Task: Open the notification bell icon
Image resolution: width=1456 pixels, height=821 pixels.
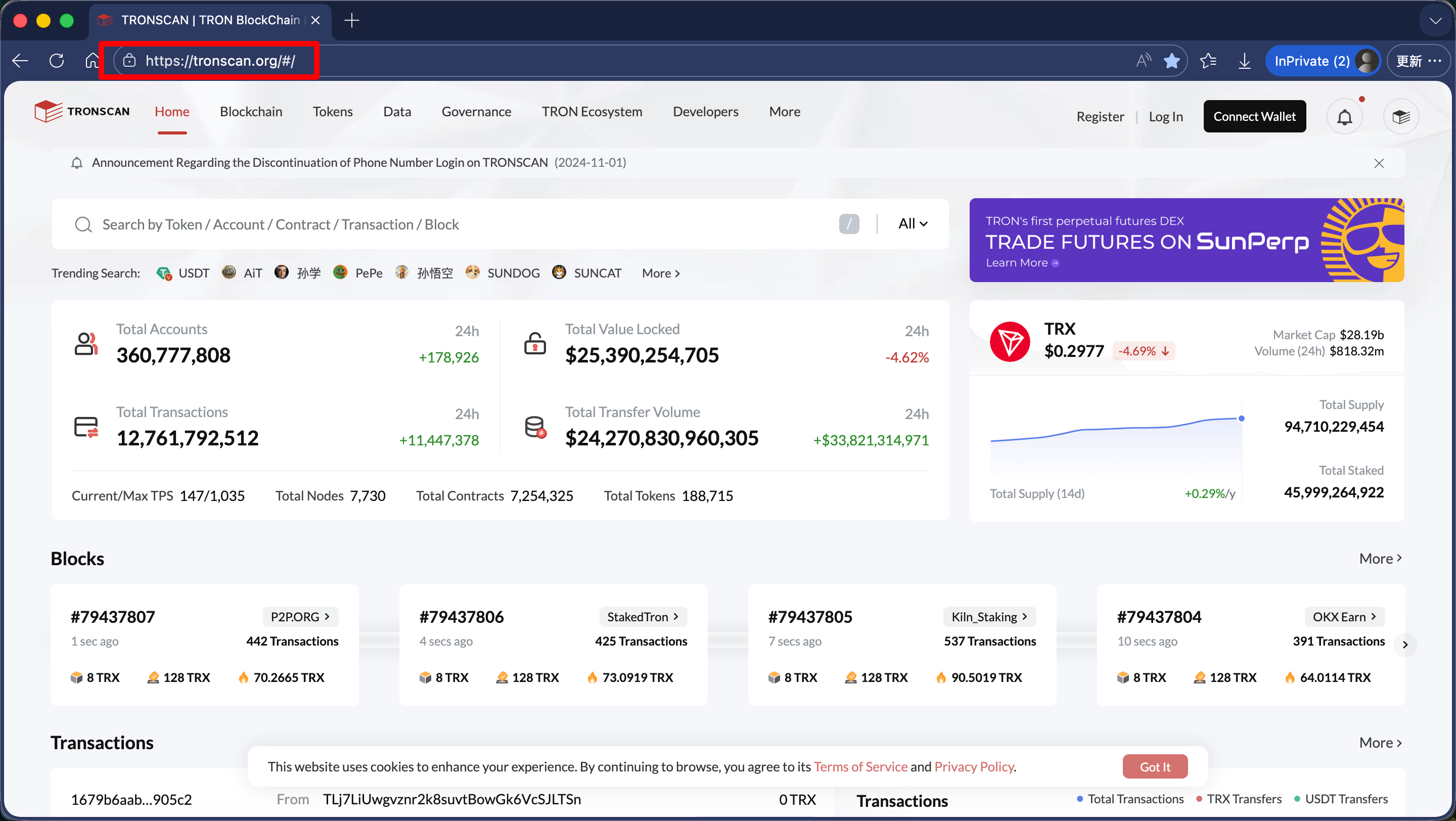Action: click(1345, 117)
